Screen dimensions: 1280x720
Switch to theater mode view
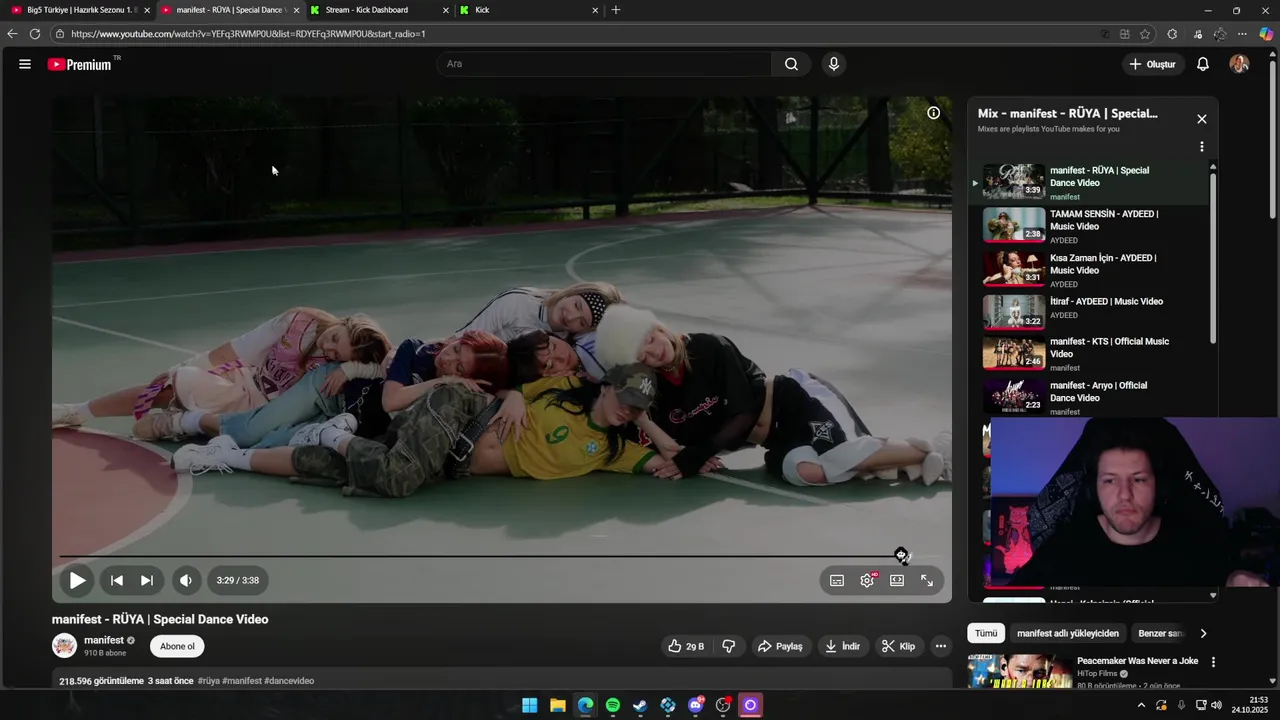tap(897, 580)
